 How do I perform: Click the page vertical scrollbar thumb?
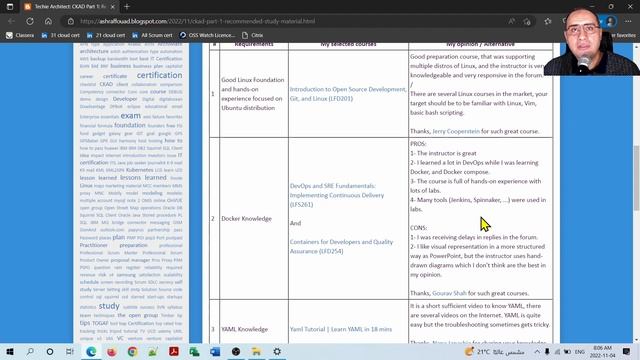(x=636, y=178)
